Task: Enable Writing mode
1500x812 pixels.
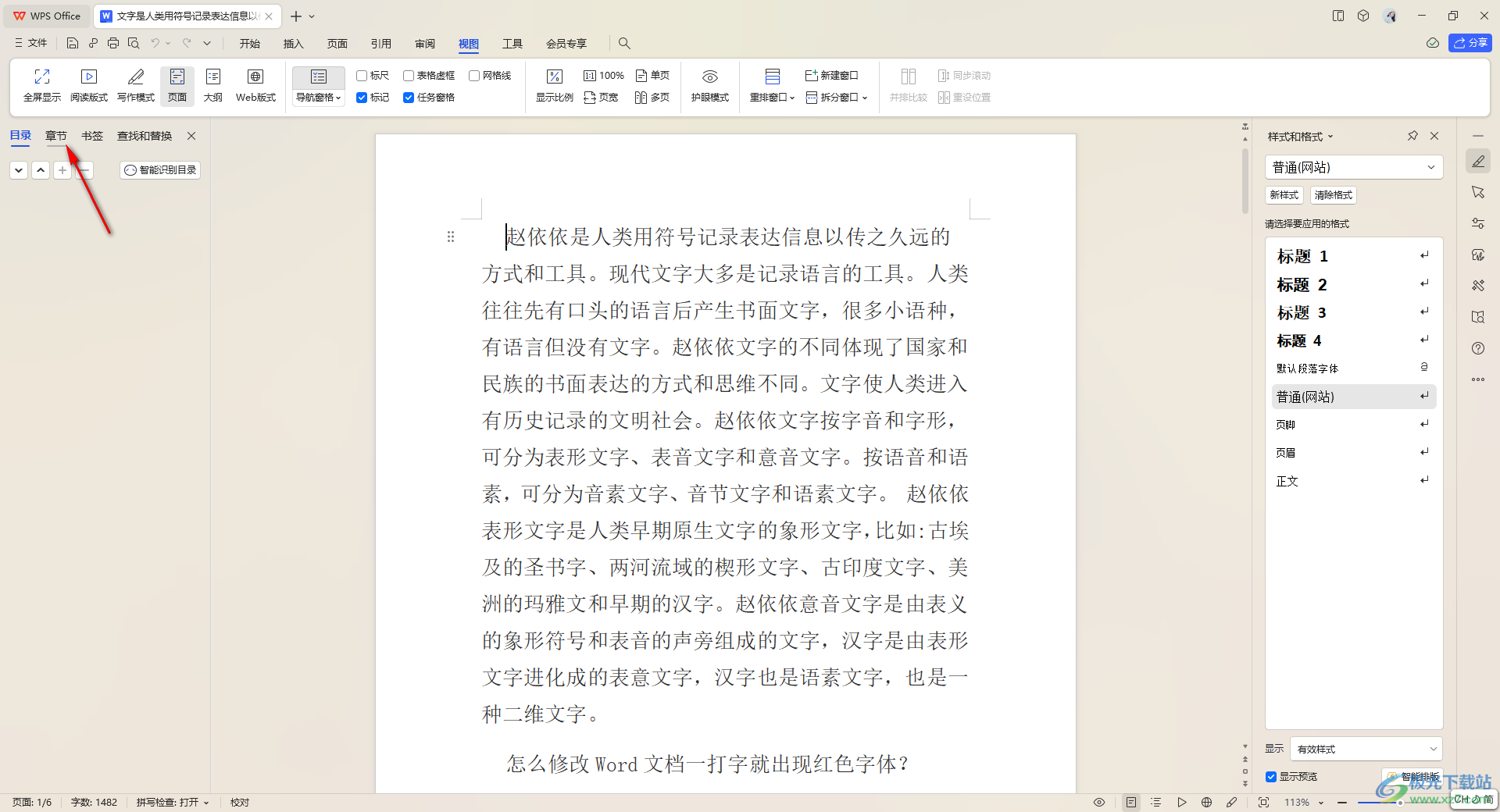Action: [136, 86]
